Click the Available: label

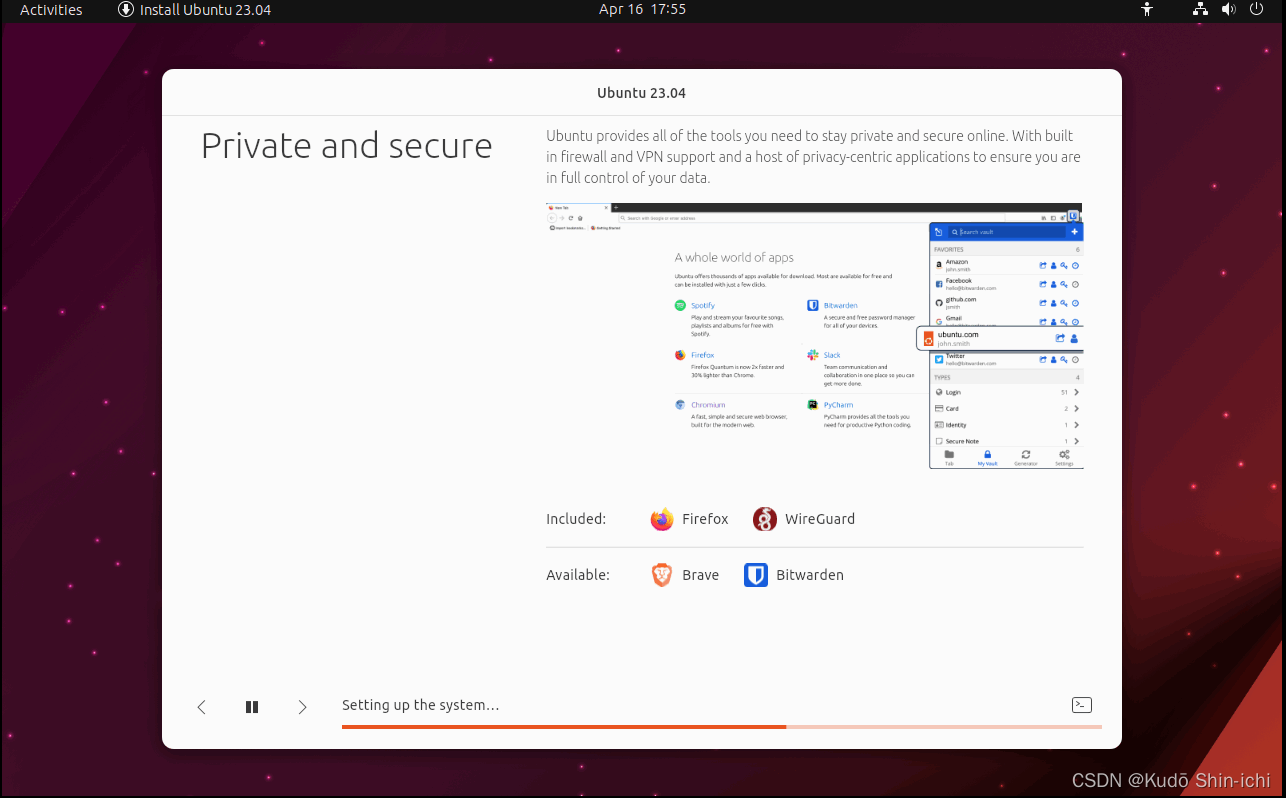point(578,575)
